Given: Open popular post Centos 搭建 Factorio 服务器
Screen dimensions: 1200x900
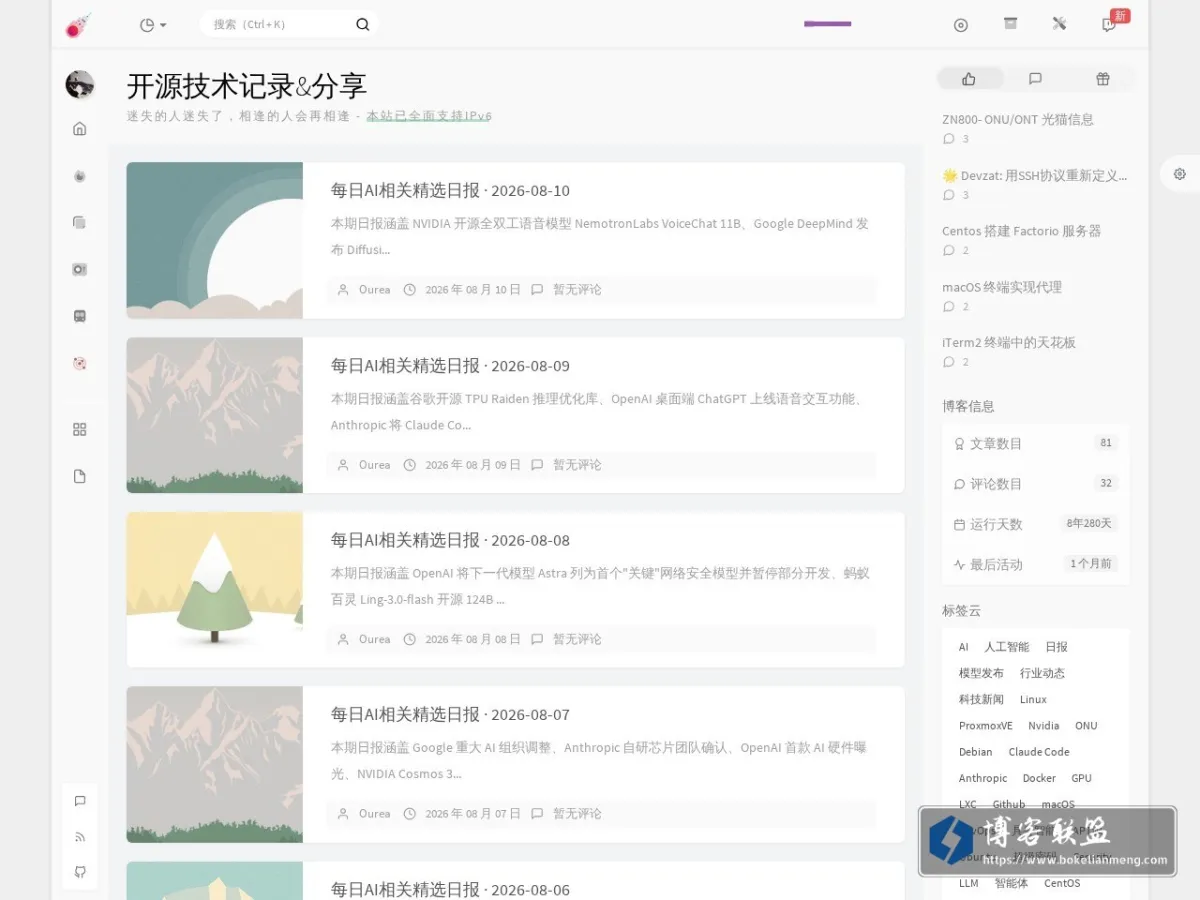Looking at the screenshot, I should coord(1021,231).
